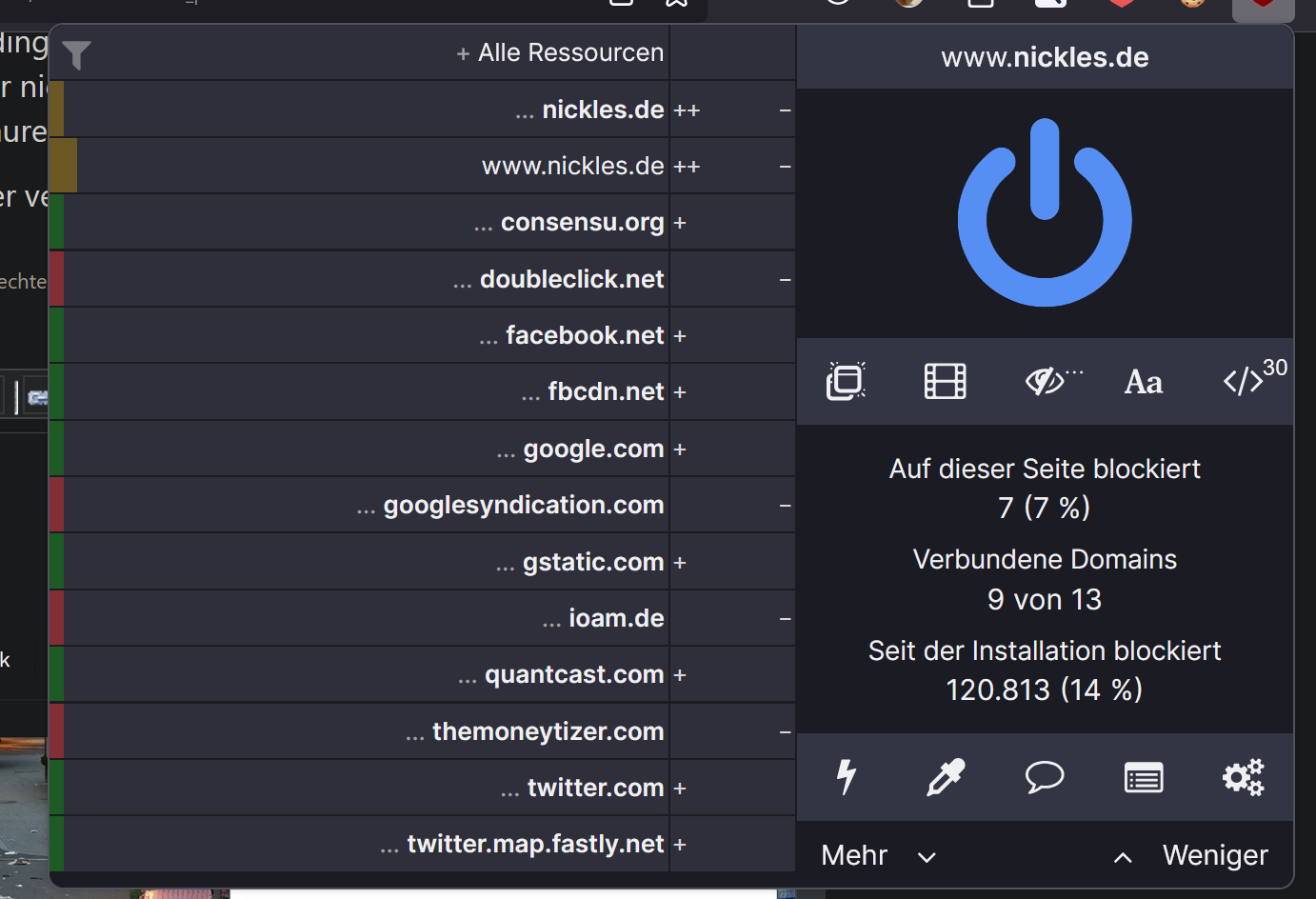The height and width of the screenshot is (899, 1316).
Task: Toggle the remote fonts Aa icon
Action: click(x=1144, y=382)
